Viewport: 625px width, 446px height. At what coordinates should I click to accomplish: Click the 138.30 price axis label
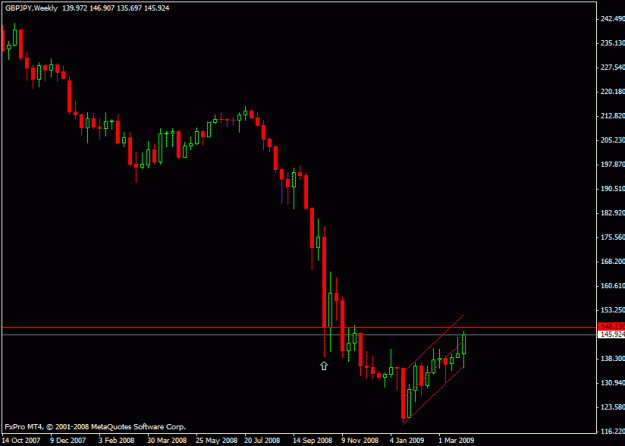coord(613,358)
